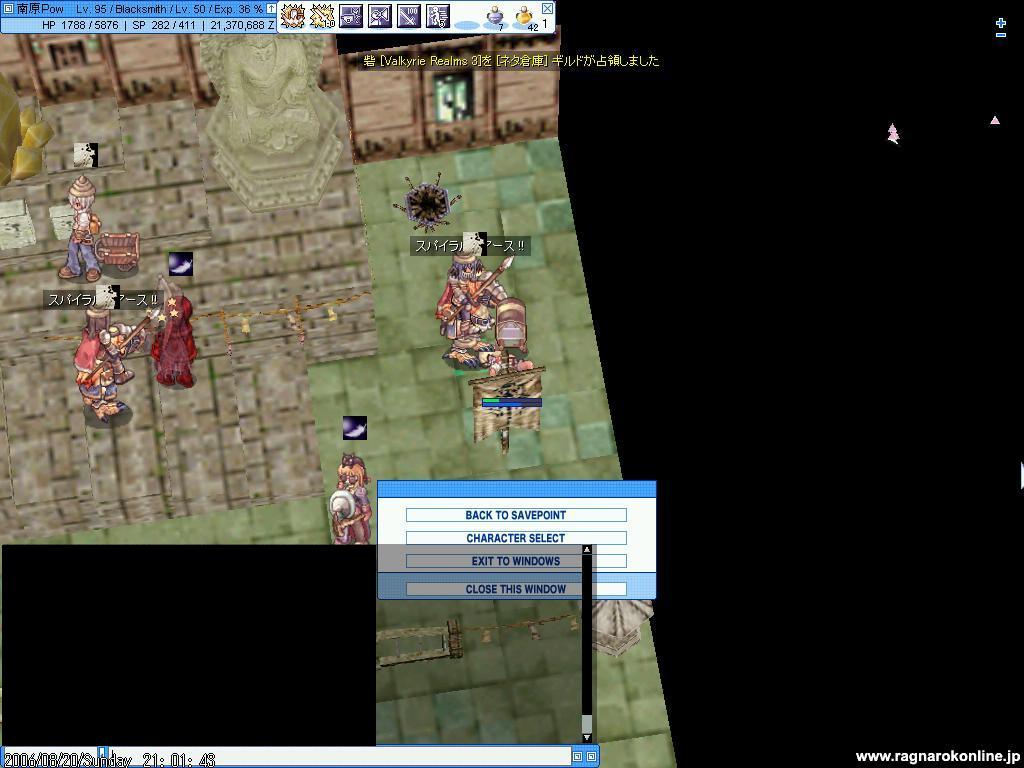Screen dimensions: 1024x768
Task: Activate the fourth hotkey skill icon
Action: point(379,16)
